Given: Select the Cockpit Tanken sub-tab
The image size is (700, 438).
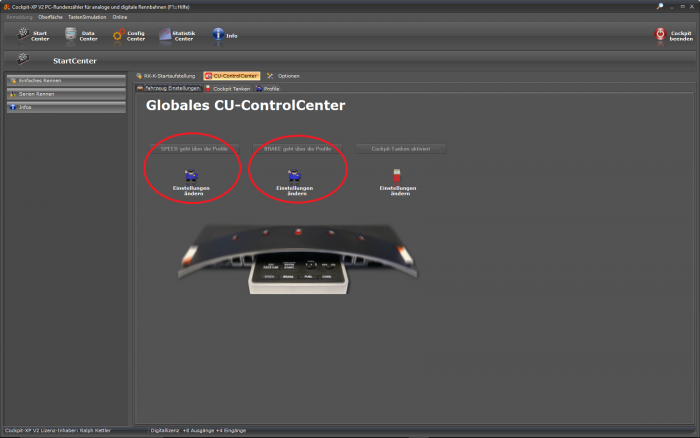Looking at the screenshot, I should [x=226, y=88].
